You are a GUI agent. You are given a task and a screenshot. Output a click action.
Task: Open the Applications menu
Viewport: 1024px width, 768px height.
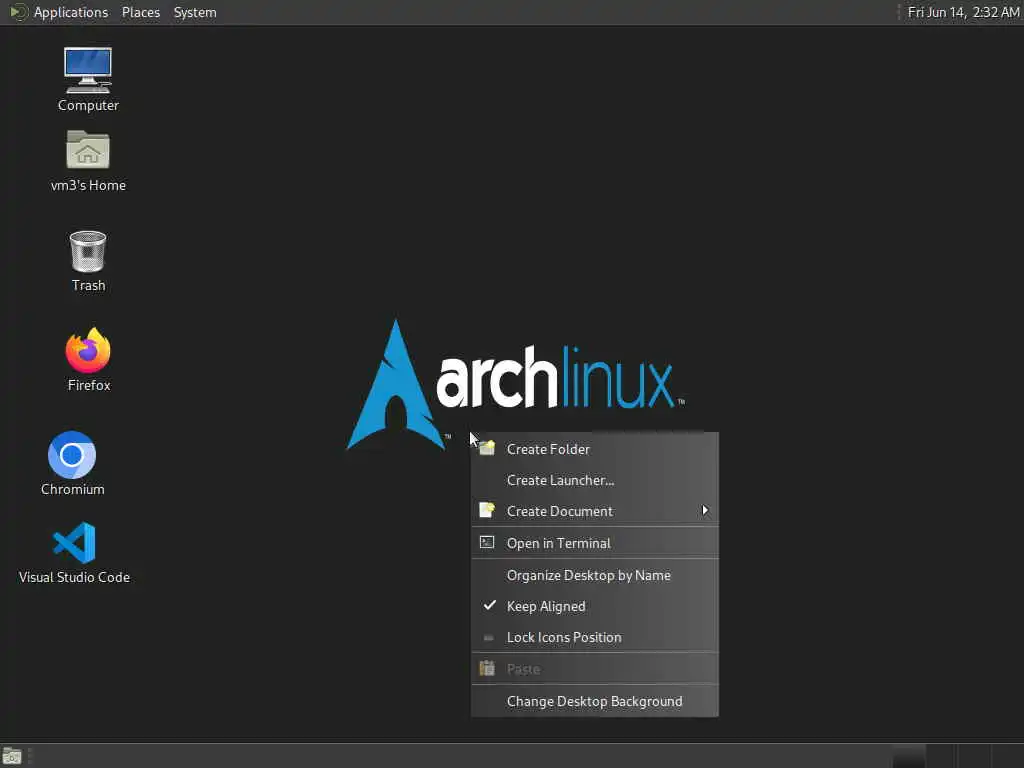pyautogui.click(x=71, y=12)
